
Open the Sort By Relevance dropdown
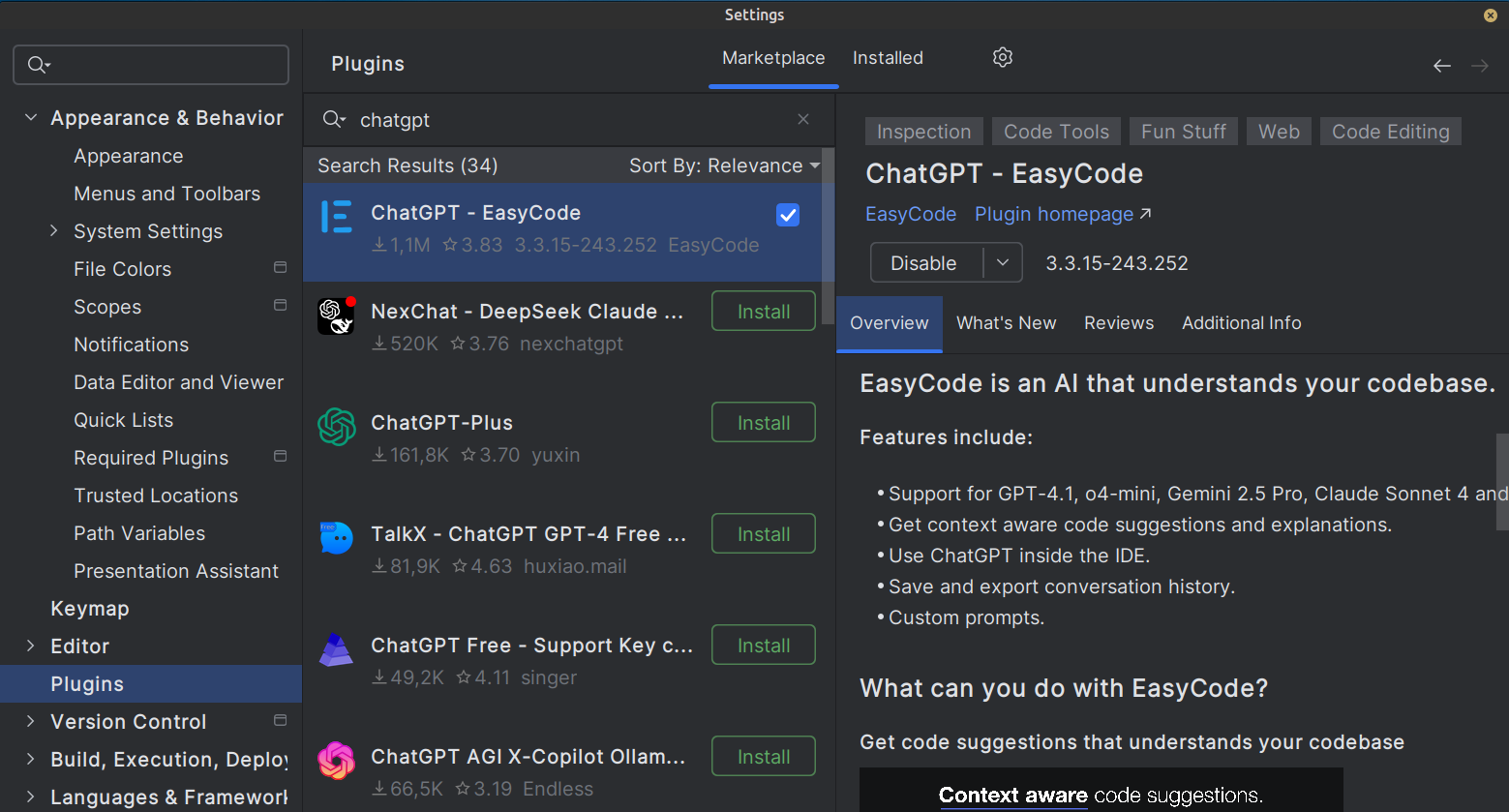[x=724, y=165]
